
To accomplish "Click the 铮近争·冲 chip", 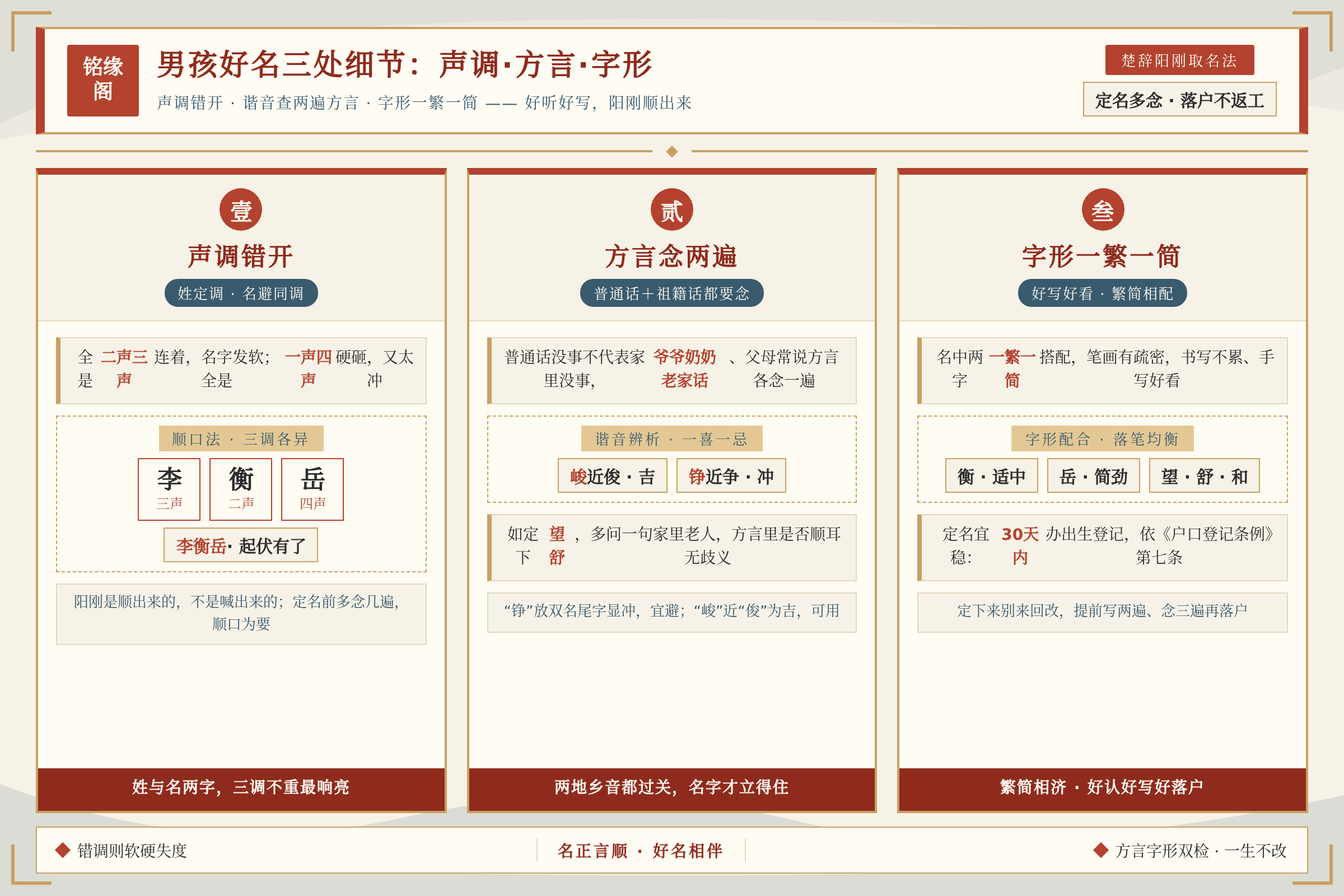I will coord(731,475).
